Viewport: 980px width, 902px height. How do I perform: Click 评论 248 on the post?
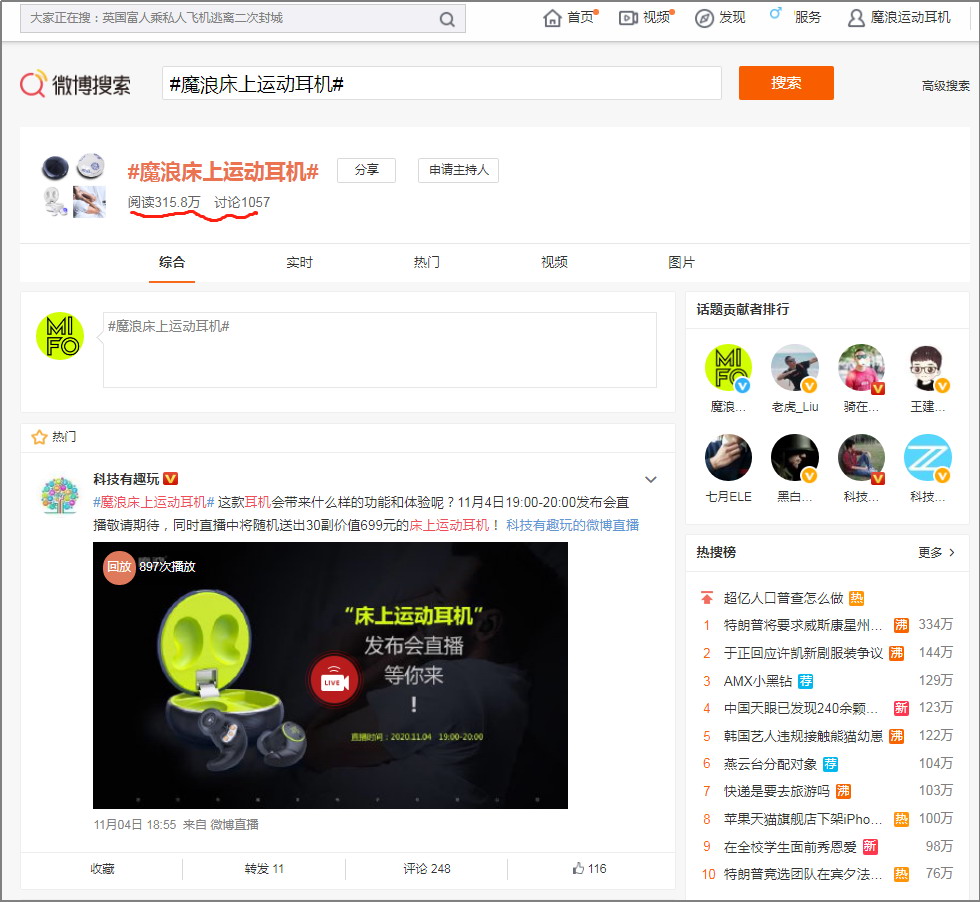pyautogui.click(x=427, y=869)
